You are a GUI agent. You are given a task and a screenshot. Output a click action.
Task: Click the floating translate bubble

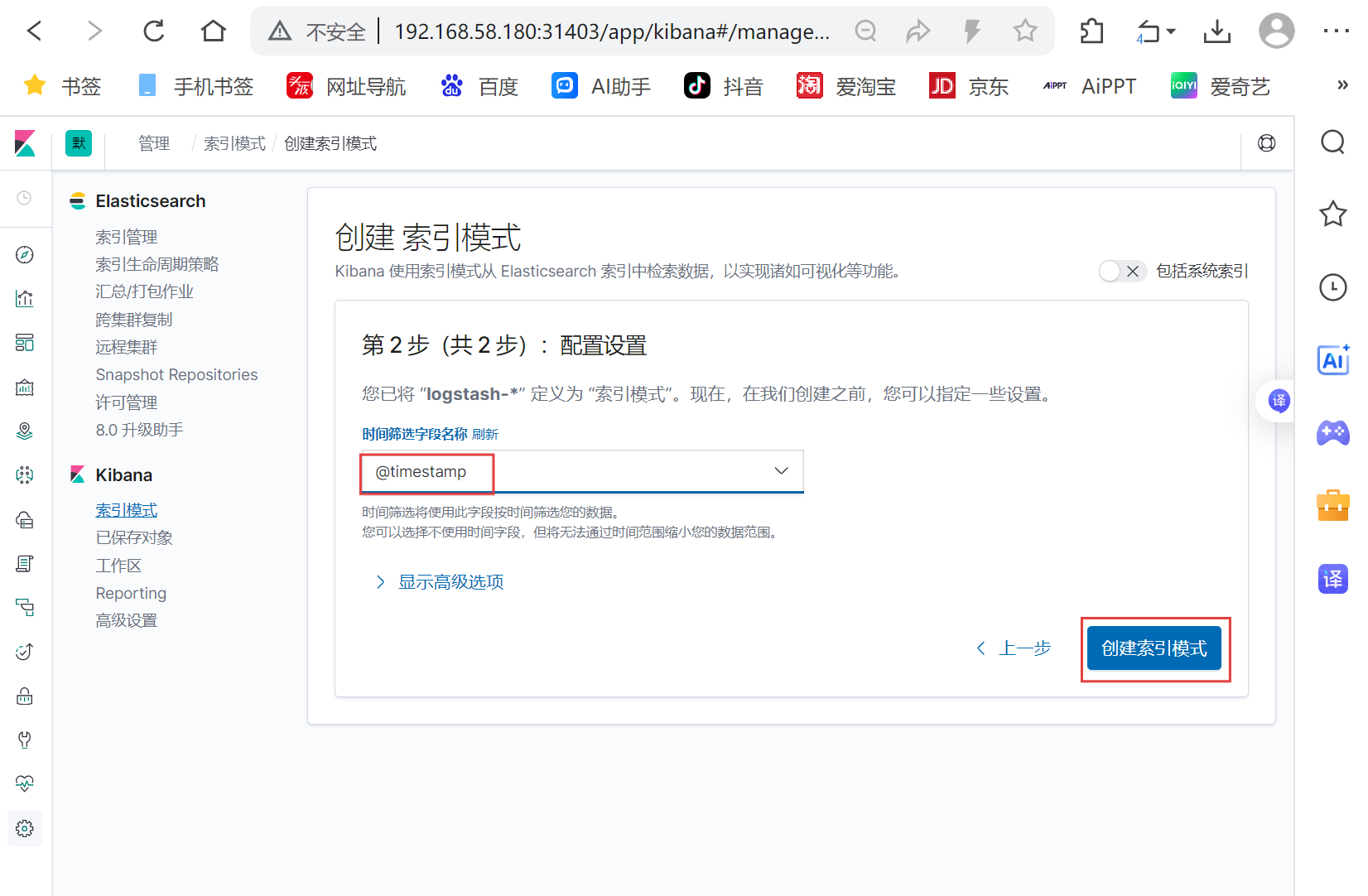[1279, 402]
